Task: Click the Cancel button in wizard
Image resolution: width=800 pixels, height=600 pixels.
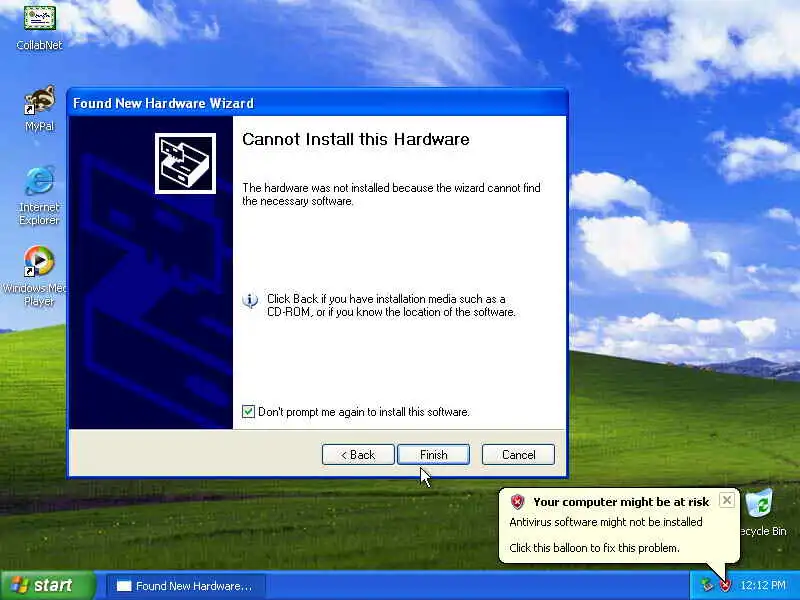Action: 518,455
